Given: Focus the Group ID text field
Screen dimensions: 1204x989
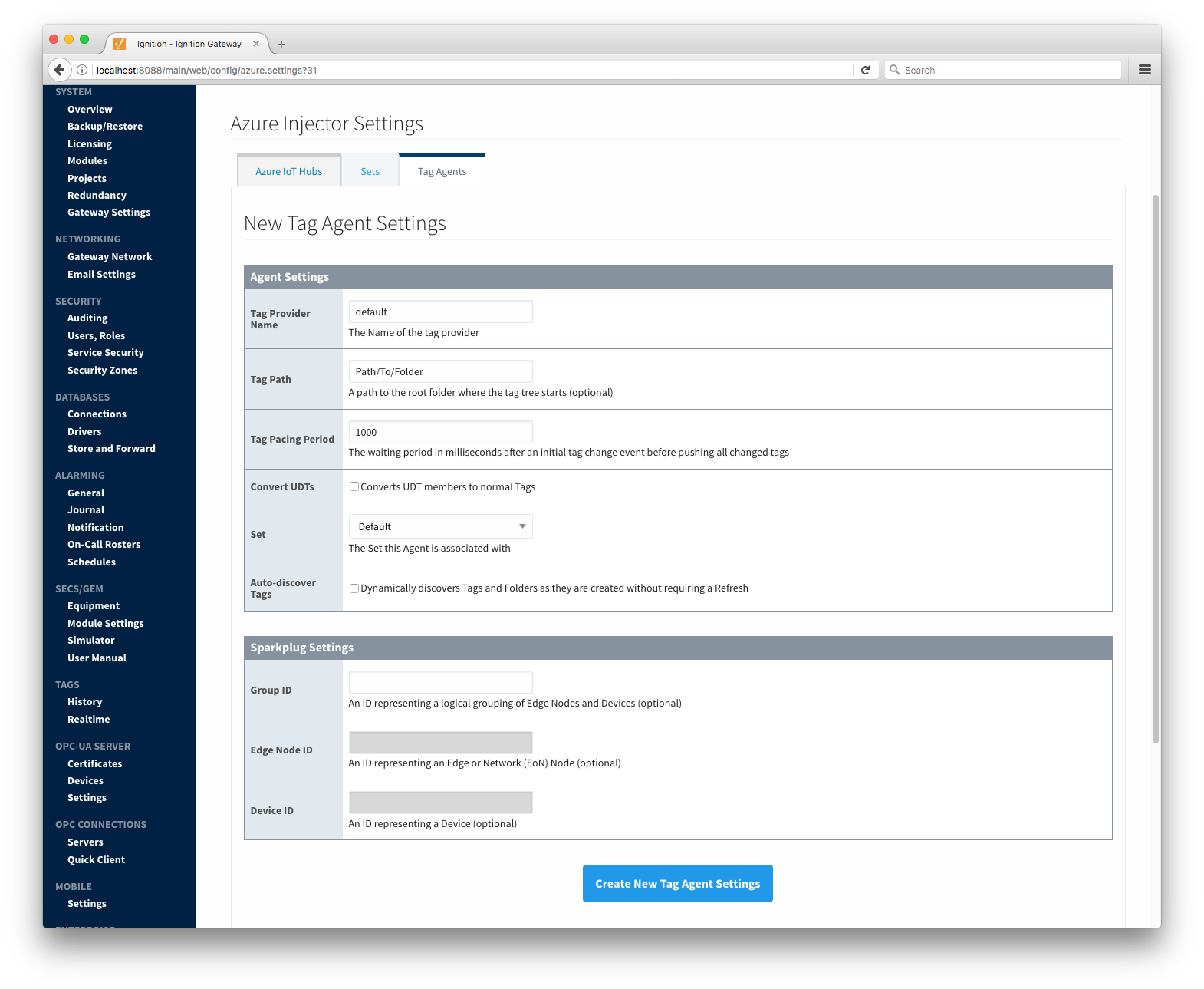Looking at the screenshot, I should pos(440,682).
